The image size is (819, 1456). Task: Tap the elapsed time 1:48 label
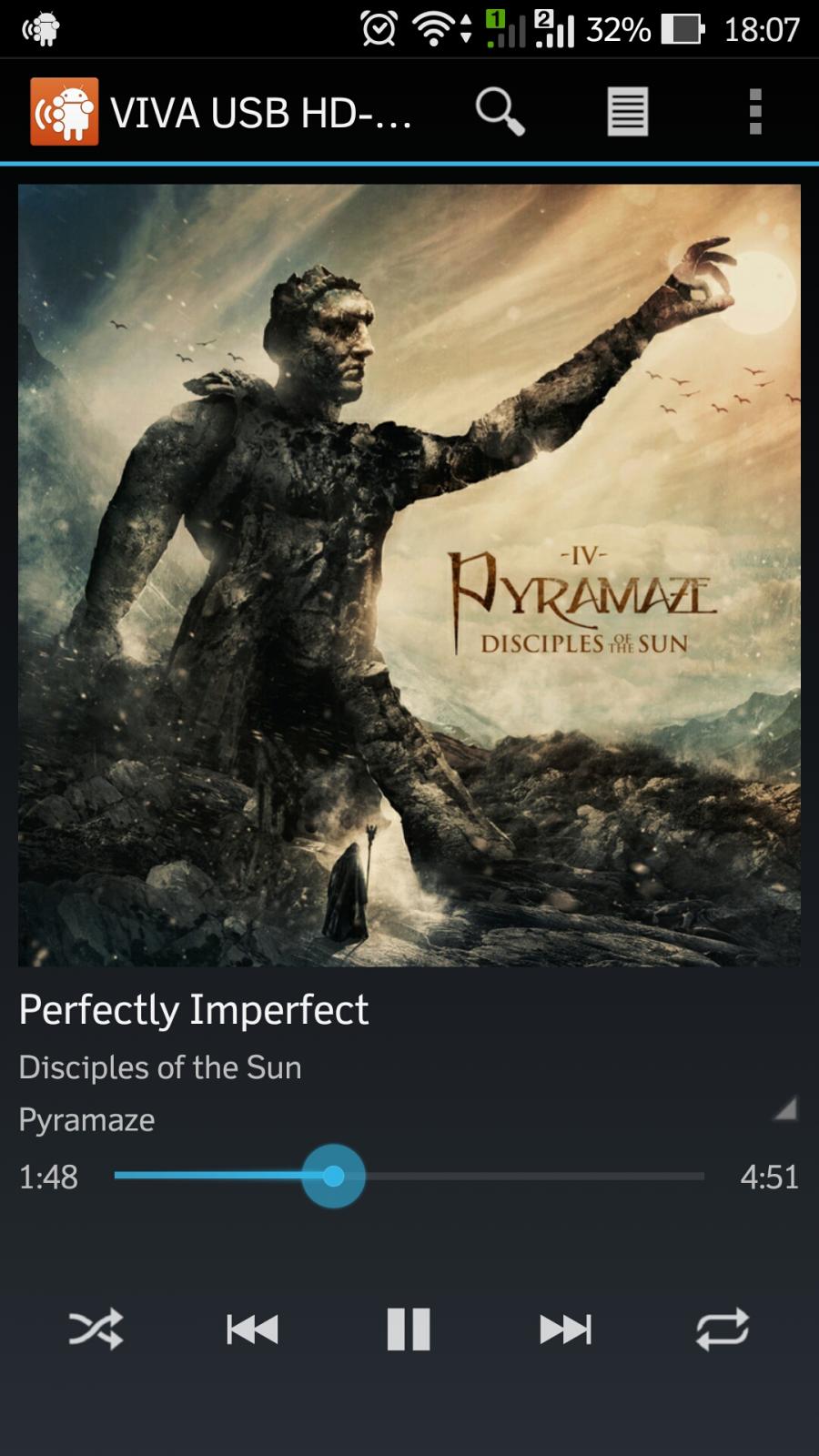click(x=48, y=1178)
